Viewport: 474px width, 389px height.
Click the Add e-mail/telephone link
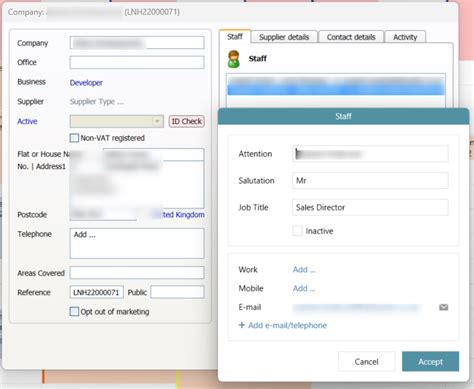click(287, 325)
